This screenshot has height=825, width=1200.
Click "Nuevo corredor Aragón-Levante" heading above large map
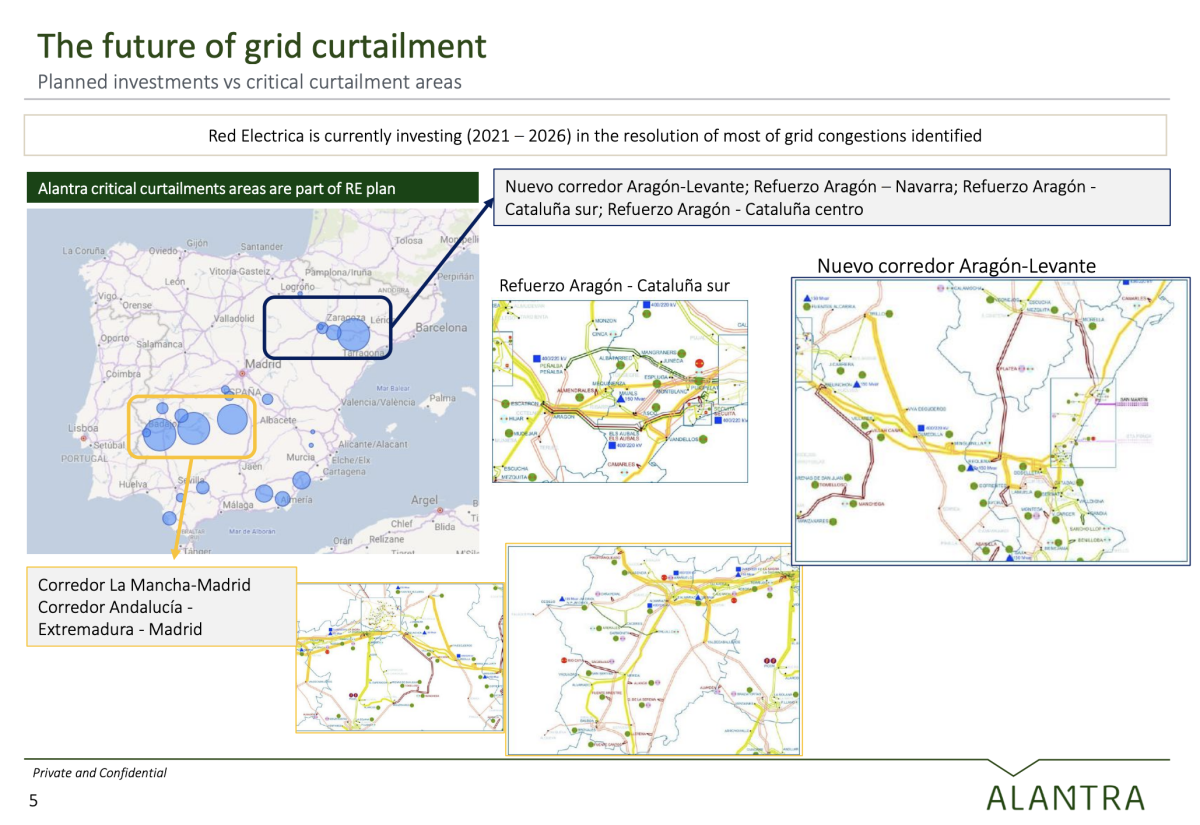tap(956, 266)
